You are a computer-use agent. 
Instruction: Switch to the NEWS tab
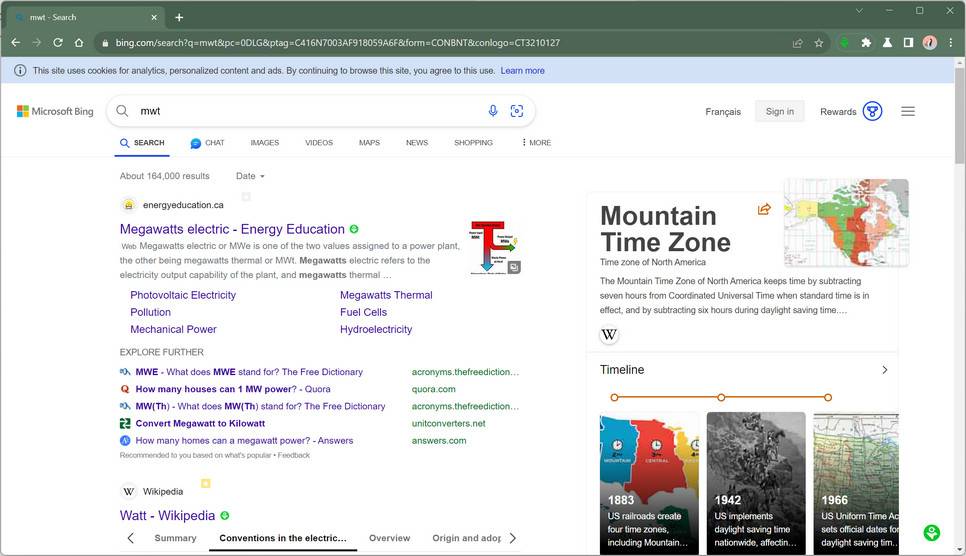coord(417,142)
